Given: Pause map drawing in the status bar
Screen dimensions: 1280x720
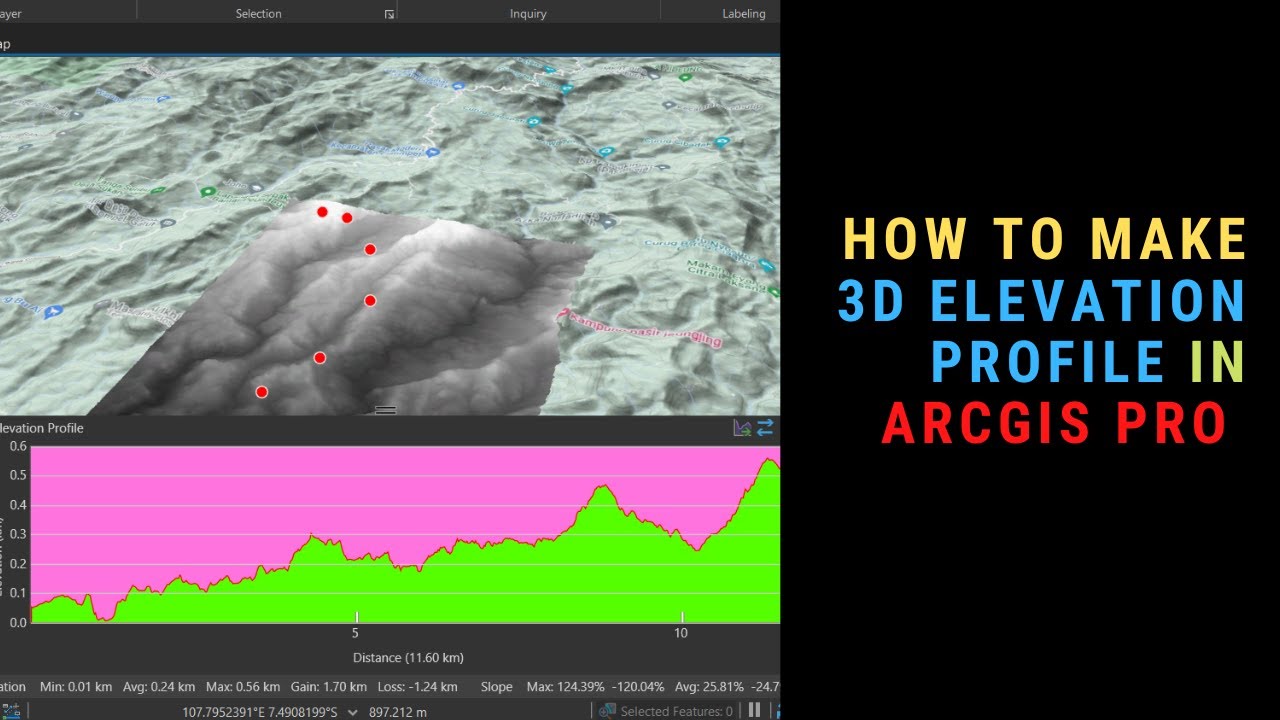Looking at the screenshot, I should click(754, 710).
